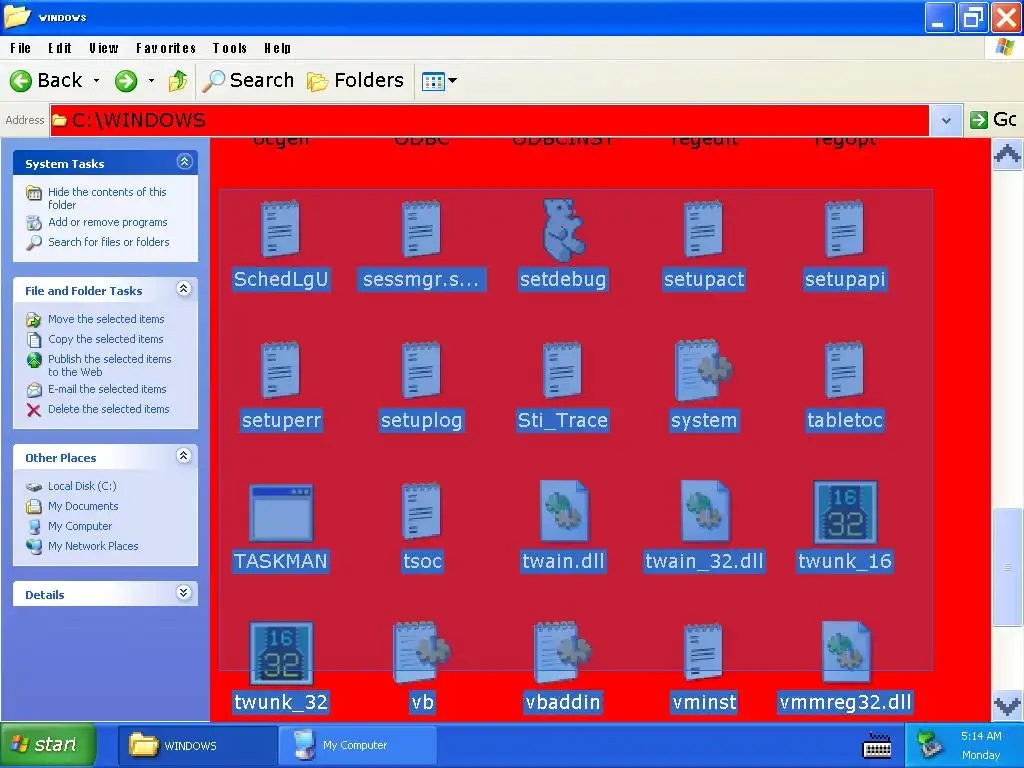This screenshot has height=768, width=1024.
Task: Open the Help menu
Action: click(x=278, y=48)
